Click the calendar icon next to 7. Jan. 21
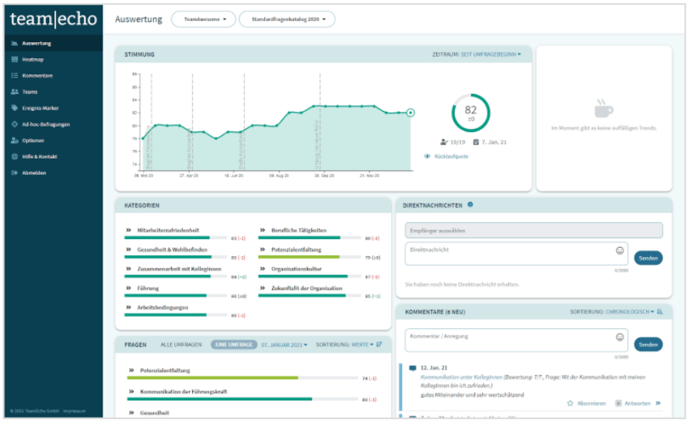This screenshot has width=688, height=423. [x=476, y=142]
